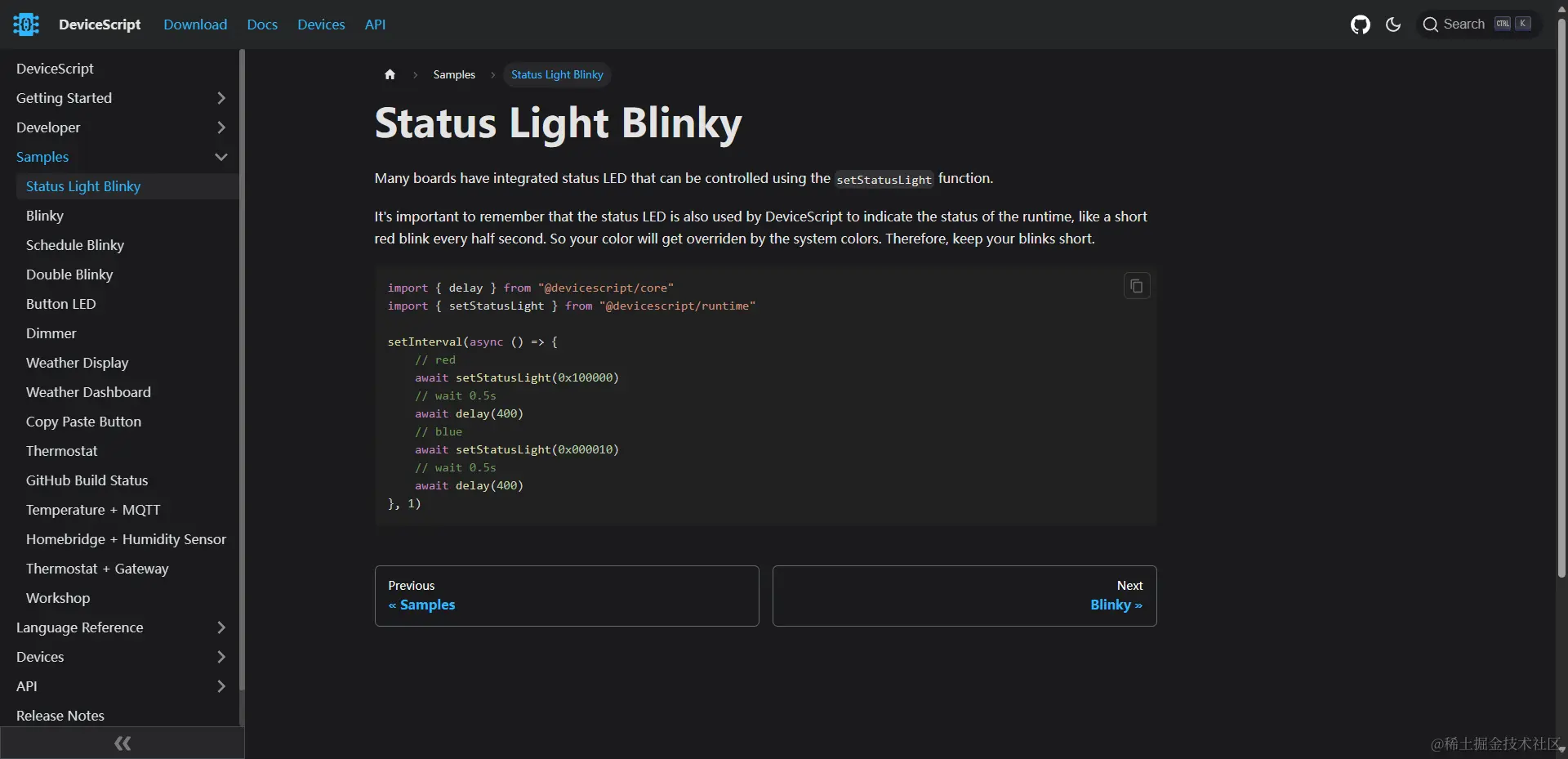
Task: Open the Blinky sample in sidebar
Action: click(x=45, y=216)
